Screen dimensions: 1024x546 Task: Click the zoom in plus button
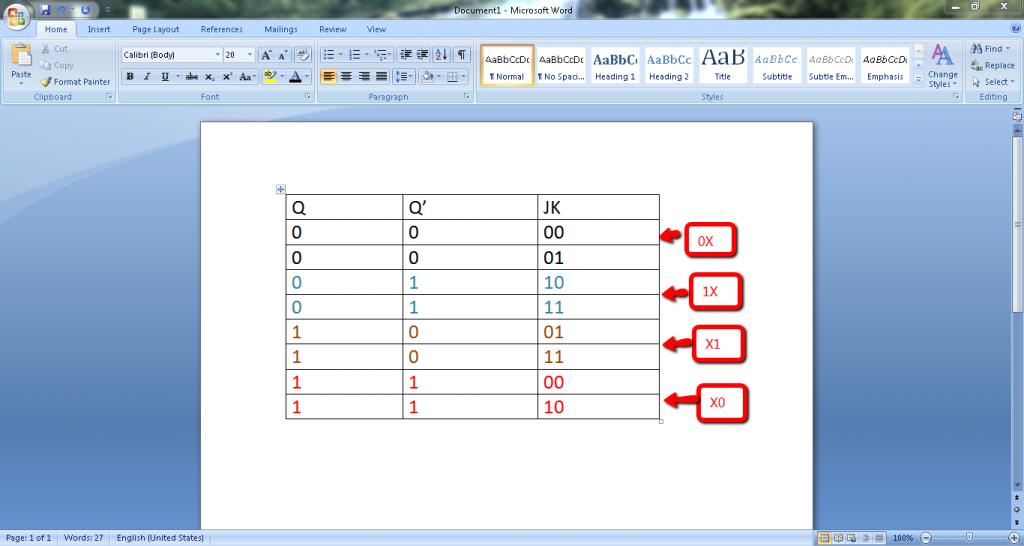click(1014, 538)
